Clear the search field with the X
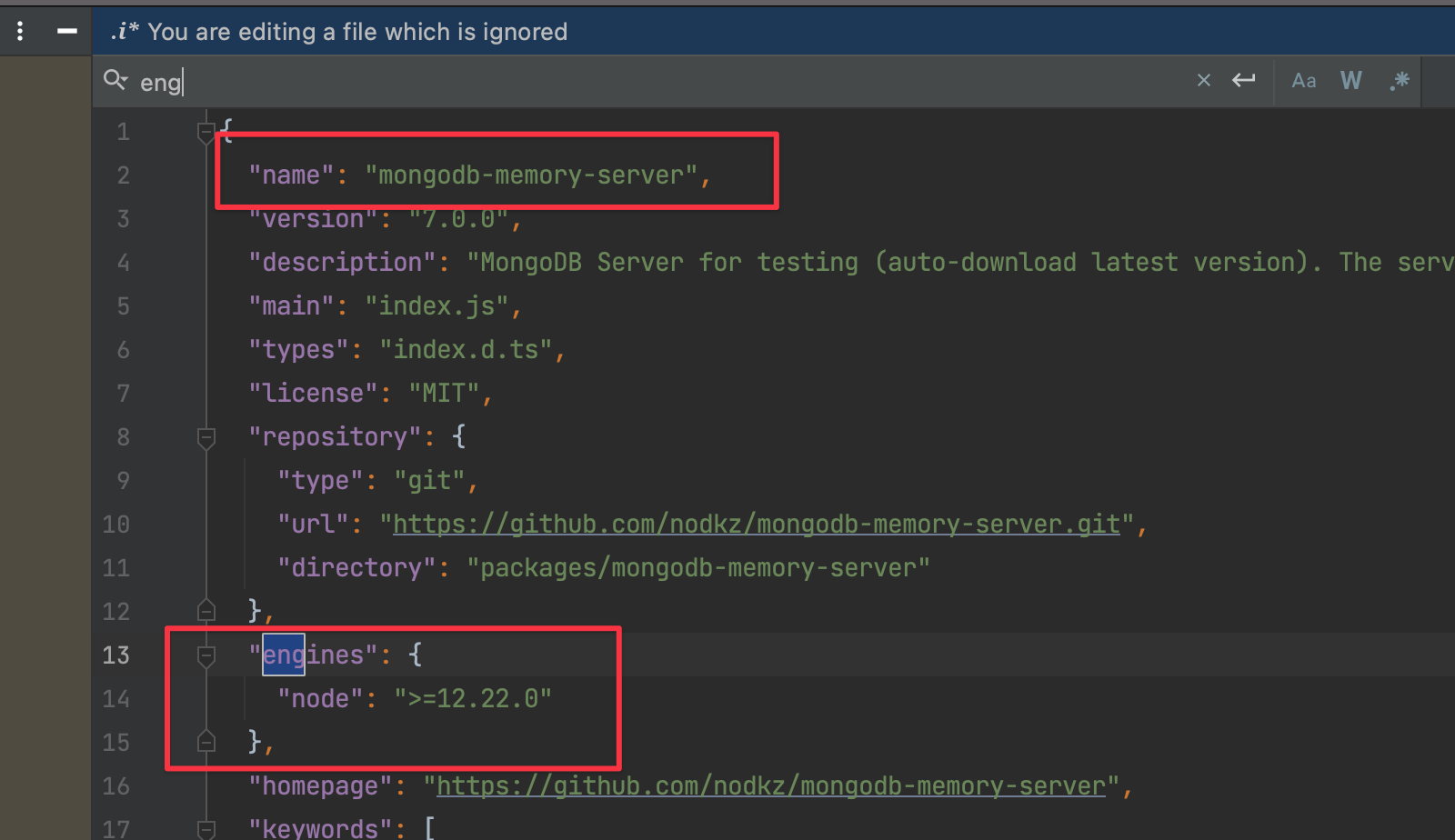 click(1204, 80)
